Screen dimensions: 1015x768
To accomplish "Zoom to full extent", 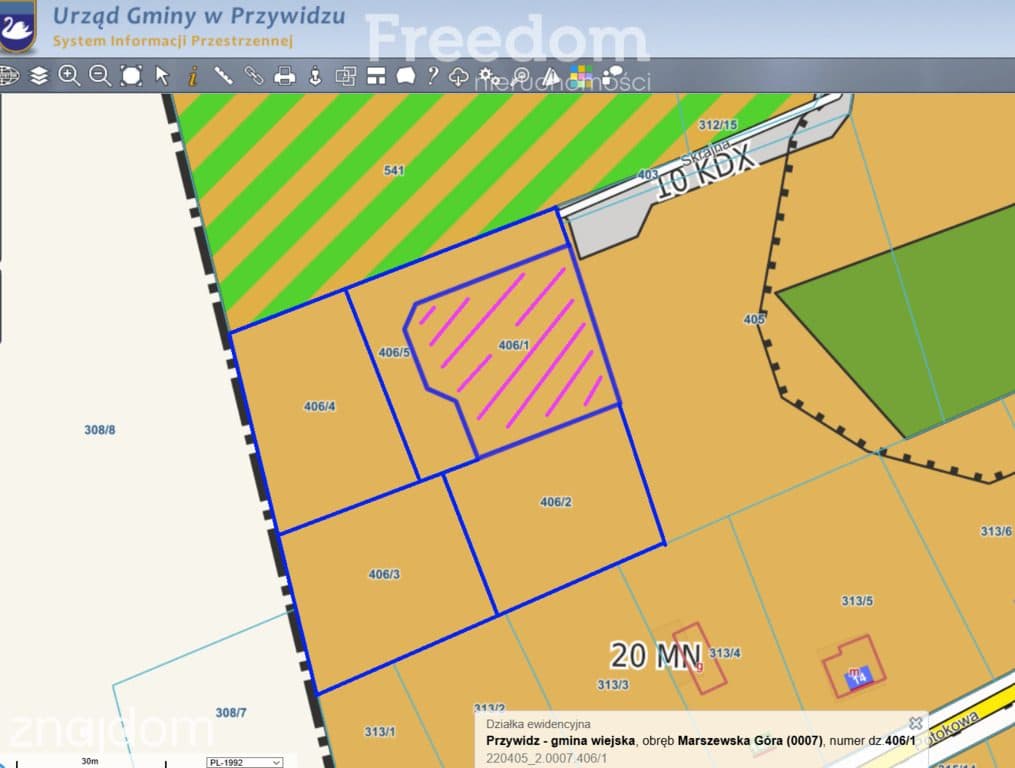I will [x=131, y=76].
